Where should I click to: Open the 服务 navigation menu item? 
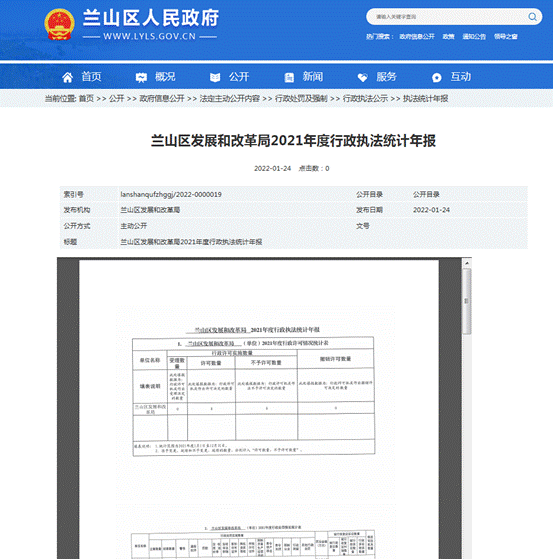[387, 77]
